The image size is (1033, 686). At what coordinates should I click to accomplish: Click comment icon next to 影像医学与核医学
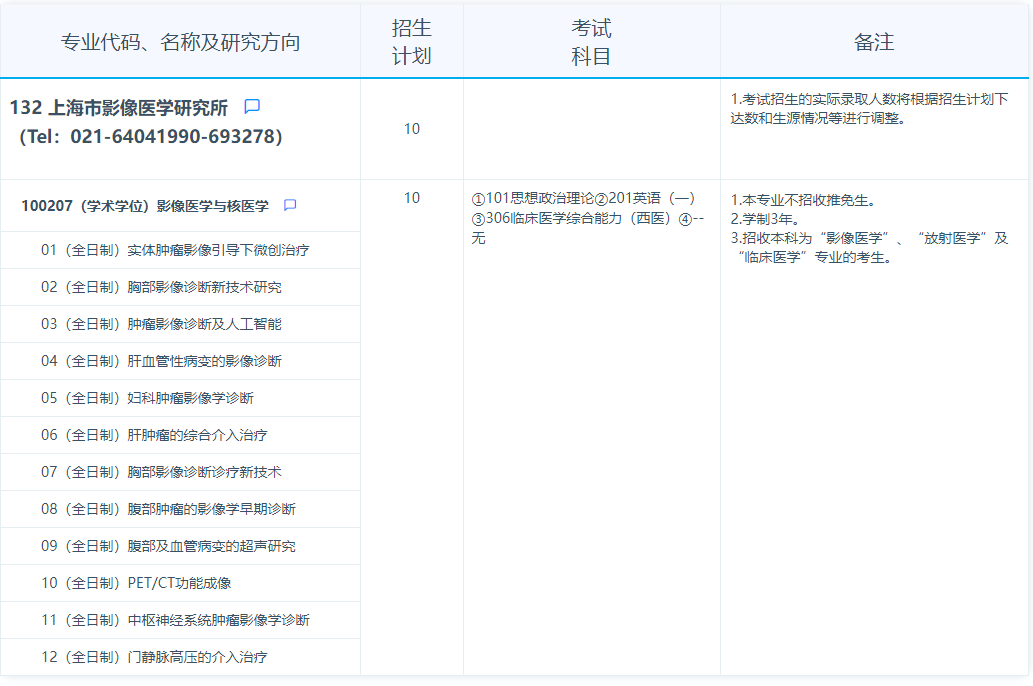(290, 206)
